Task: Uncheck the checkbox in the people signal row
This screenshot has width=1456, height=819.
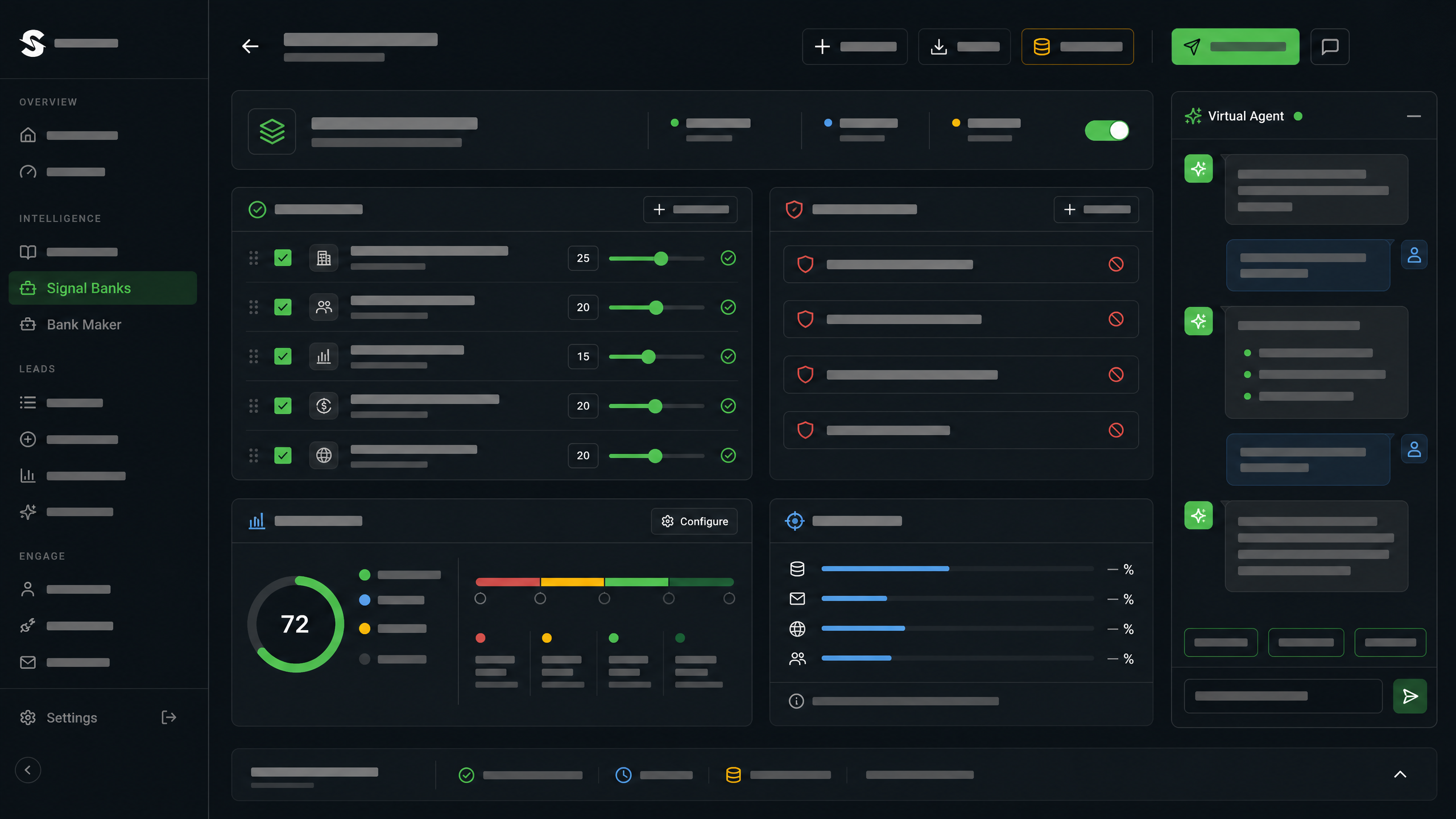Action: coord(283,307)
